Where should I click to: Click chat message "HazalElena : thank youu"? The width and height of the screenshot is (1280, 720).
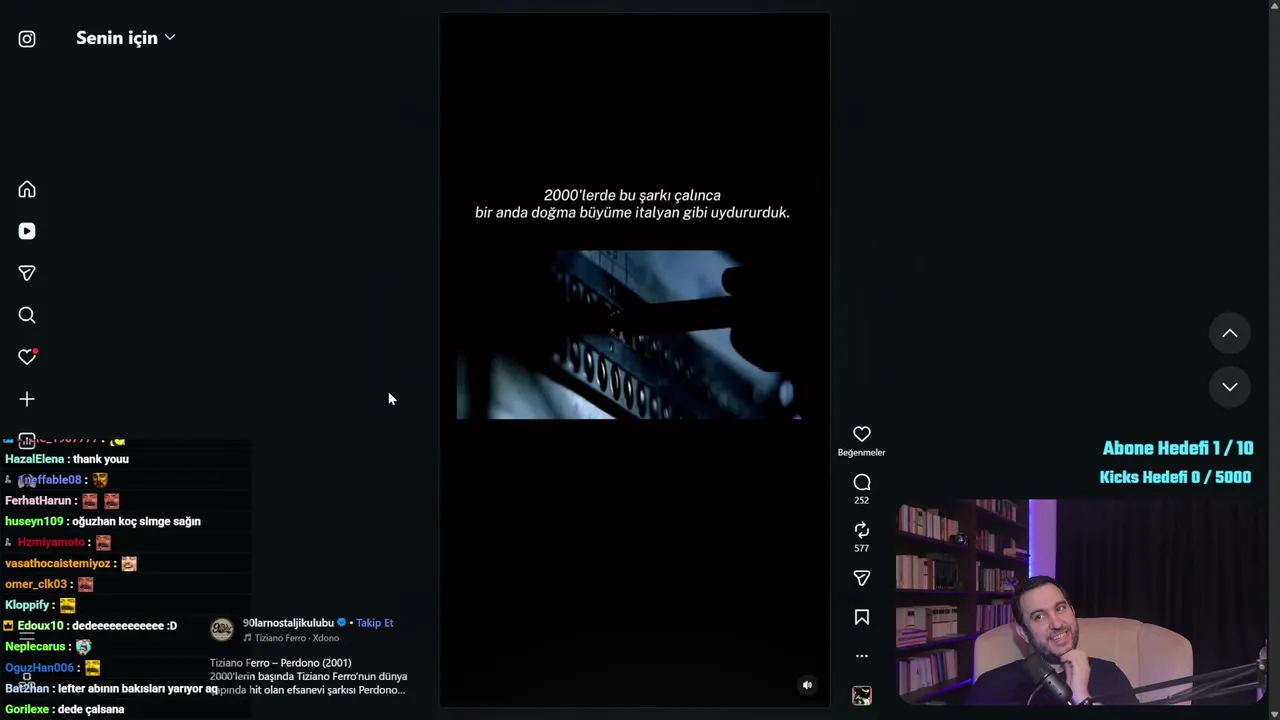(x=67, y=459)
